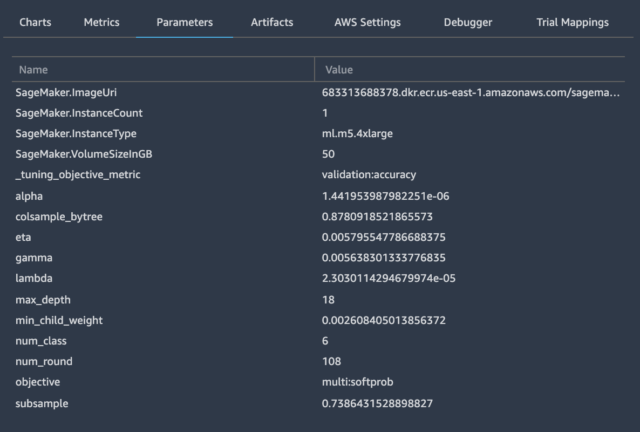Select the max_depth parameter name
This screenshot has width=640, height=432.
click(x=43, y=300)
